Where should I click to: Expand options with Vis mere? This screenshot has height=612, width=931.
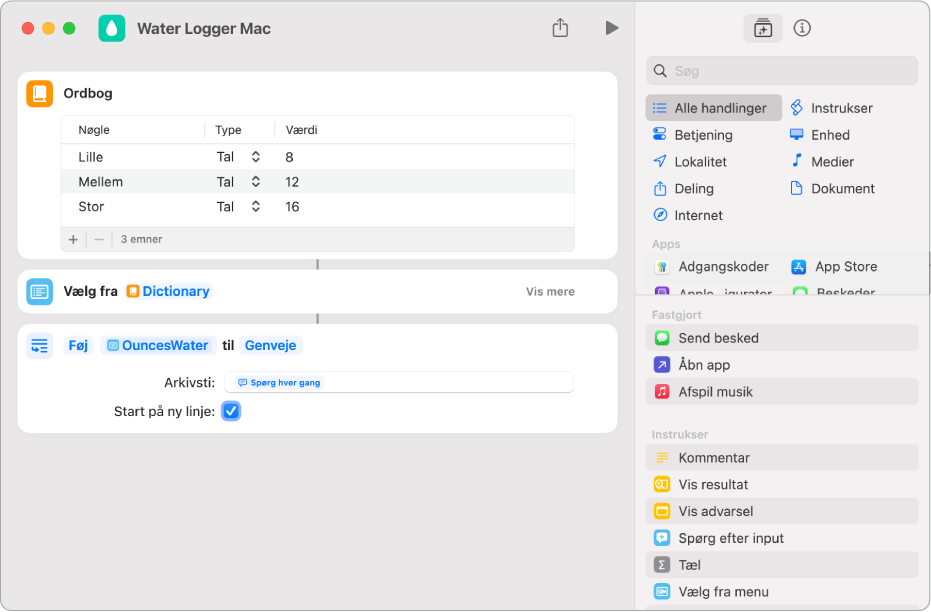pos(550,291)
